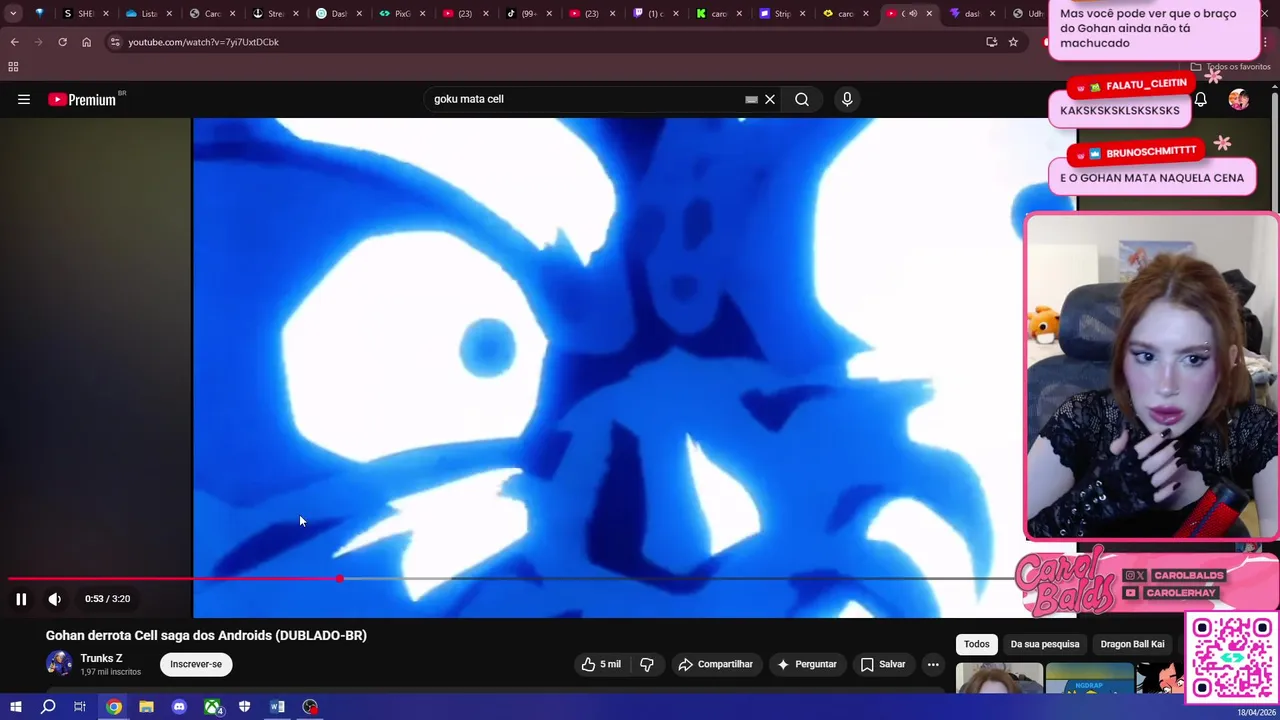Close the Lista browser tab
This screenshot has height=720, width=1280.
coord(169,14)
